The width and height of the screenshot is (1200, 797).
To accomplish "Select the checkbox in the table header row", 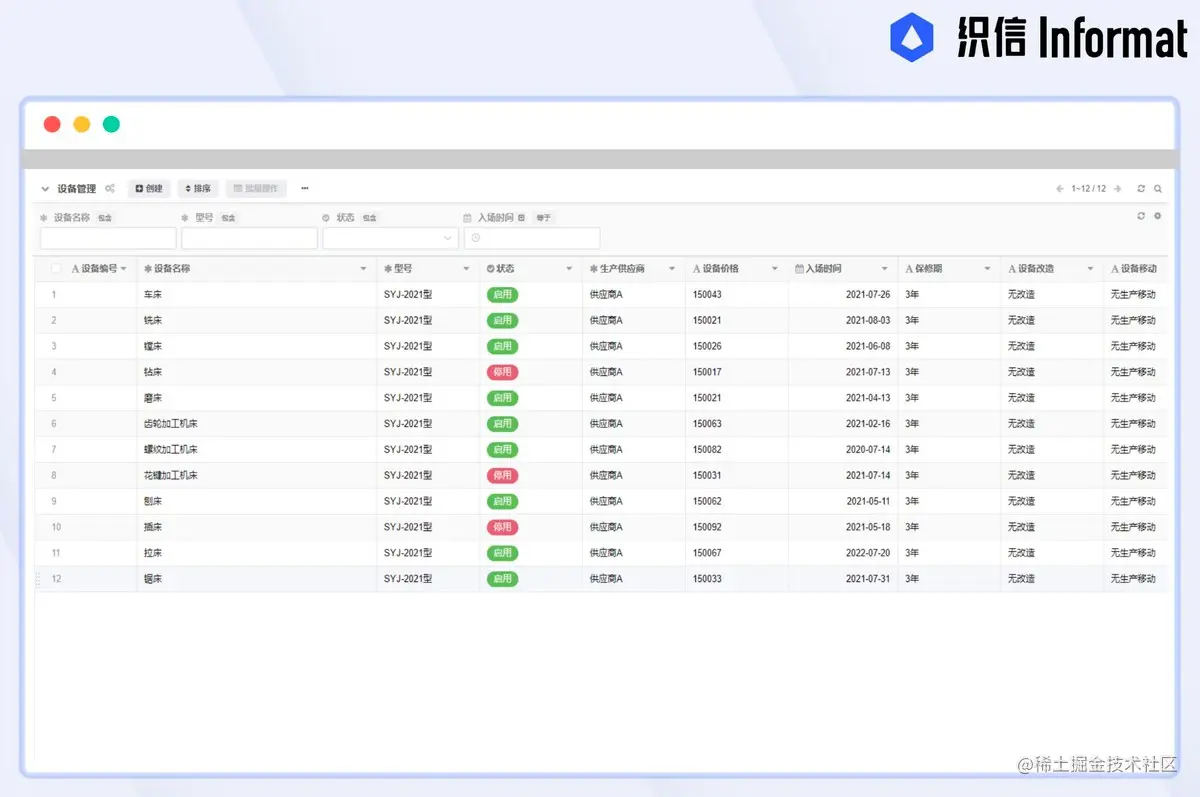I will click(x=56, y=268).
